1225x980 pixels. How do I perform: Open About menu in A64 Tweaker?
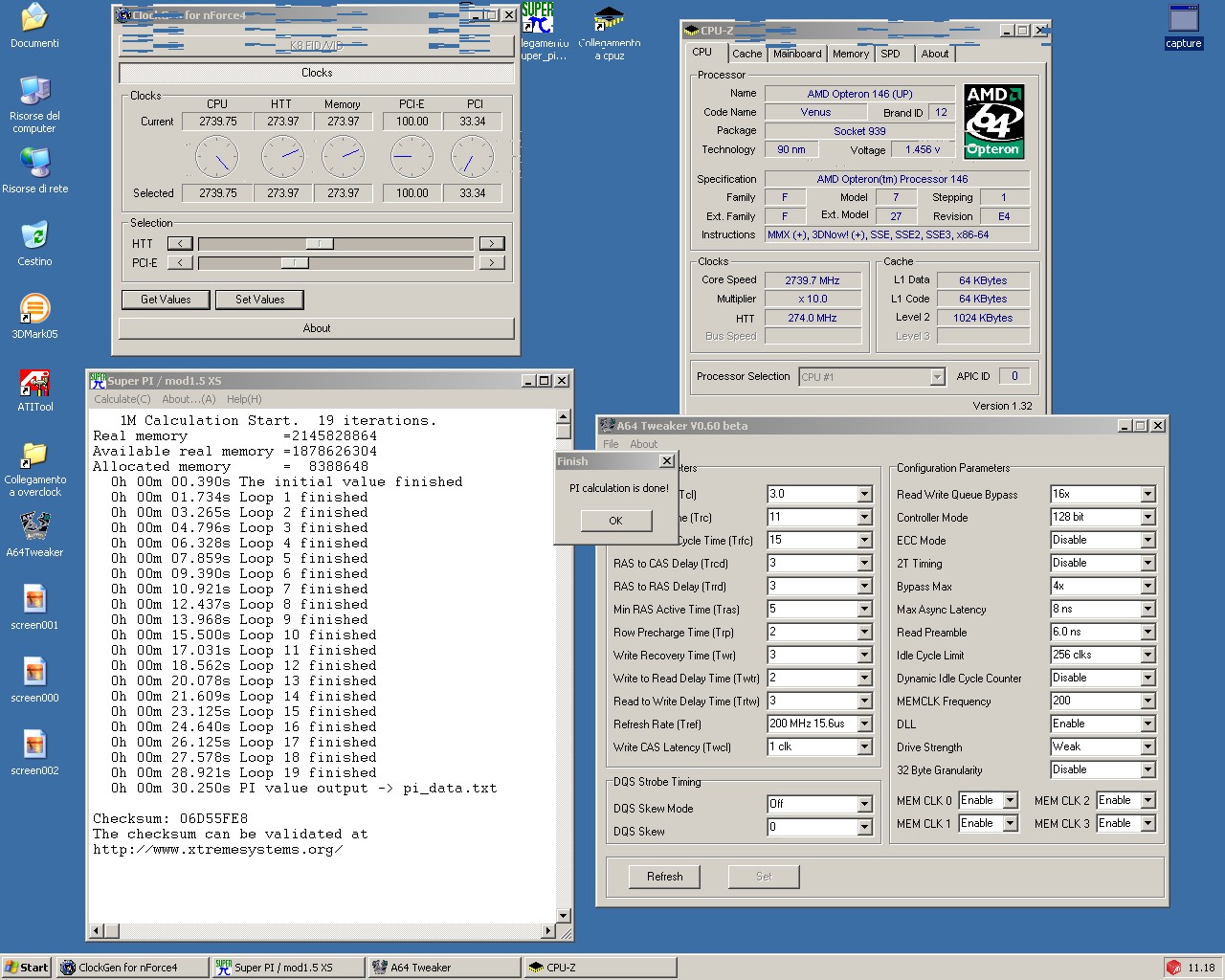click(x=643, y=444)
